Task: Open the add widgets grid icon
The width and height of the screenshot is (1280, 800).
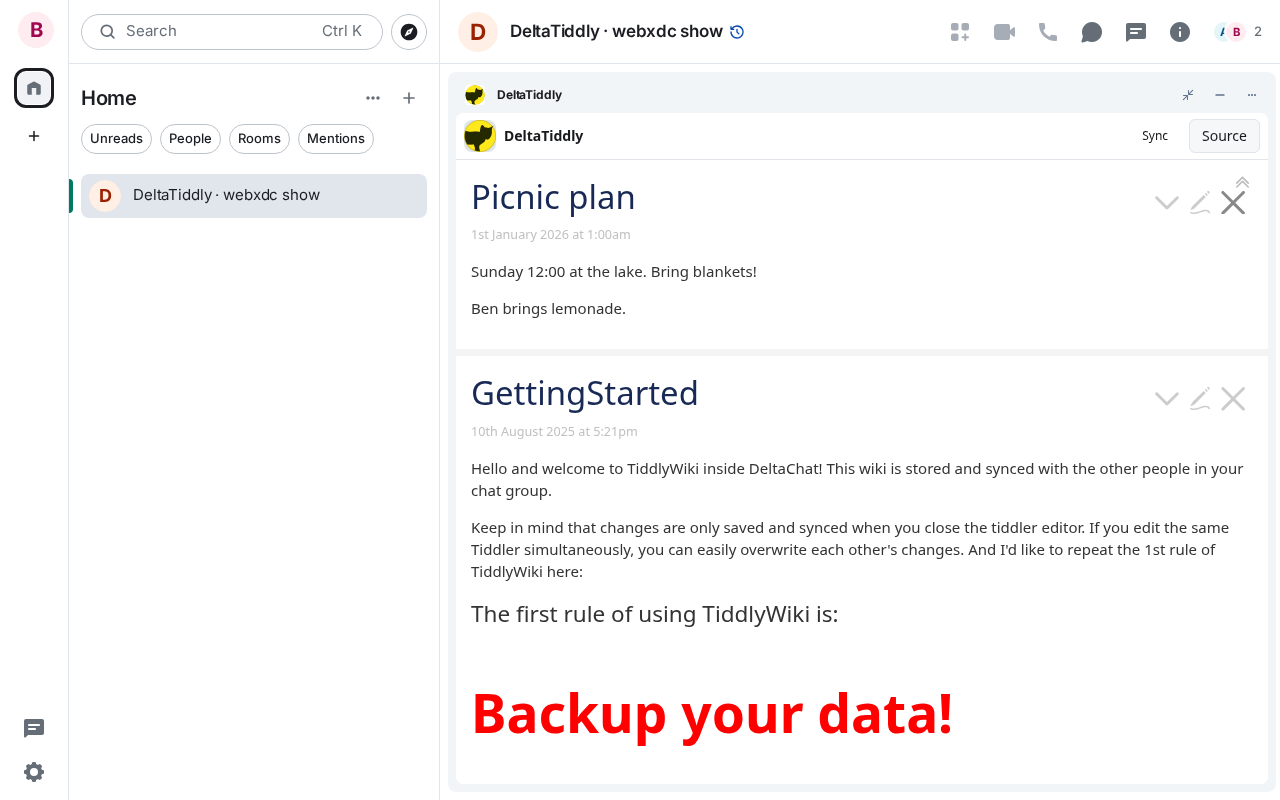Action: (960, 32)
